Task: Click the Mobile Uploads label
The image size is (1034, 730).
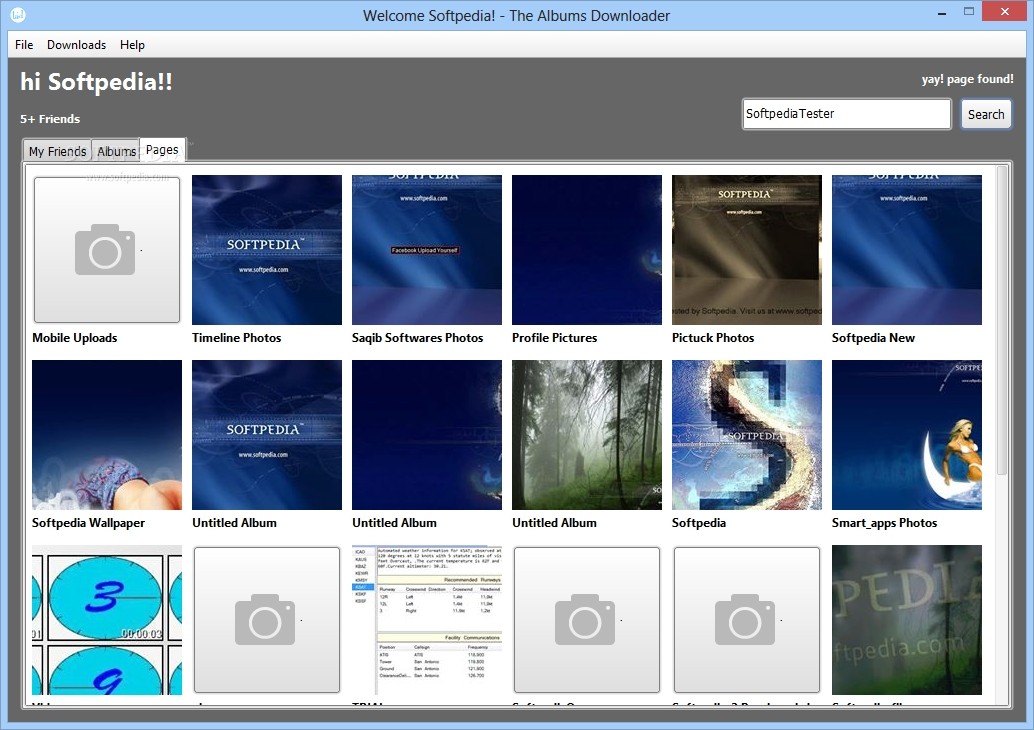Action: pyautogui.click(x=75, y=338)
